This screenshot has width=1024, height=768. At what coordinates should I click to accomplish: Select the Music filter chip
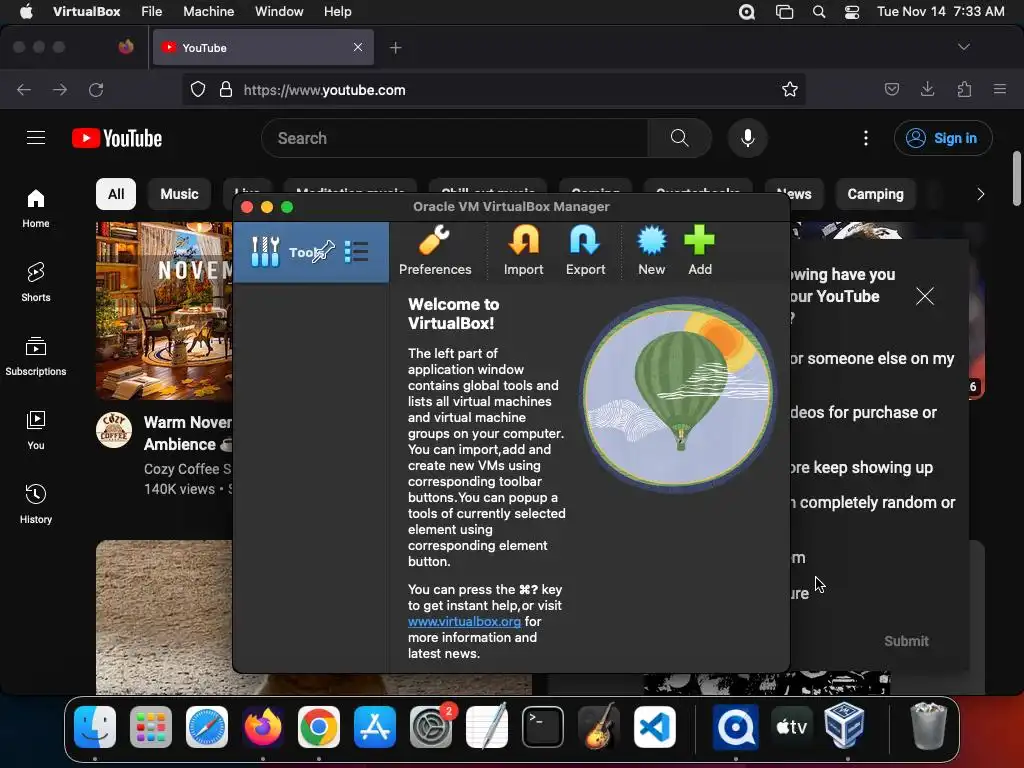coord(180,194)
